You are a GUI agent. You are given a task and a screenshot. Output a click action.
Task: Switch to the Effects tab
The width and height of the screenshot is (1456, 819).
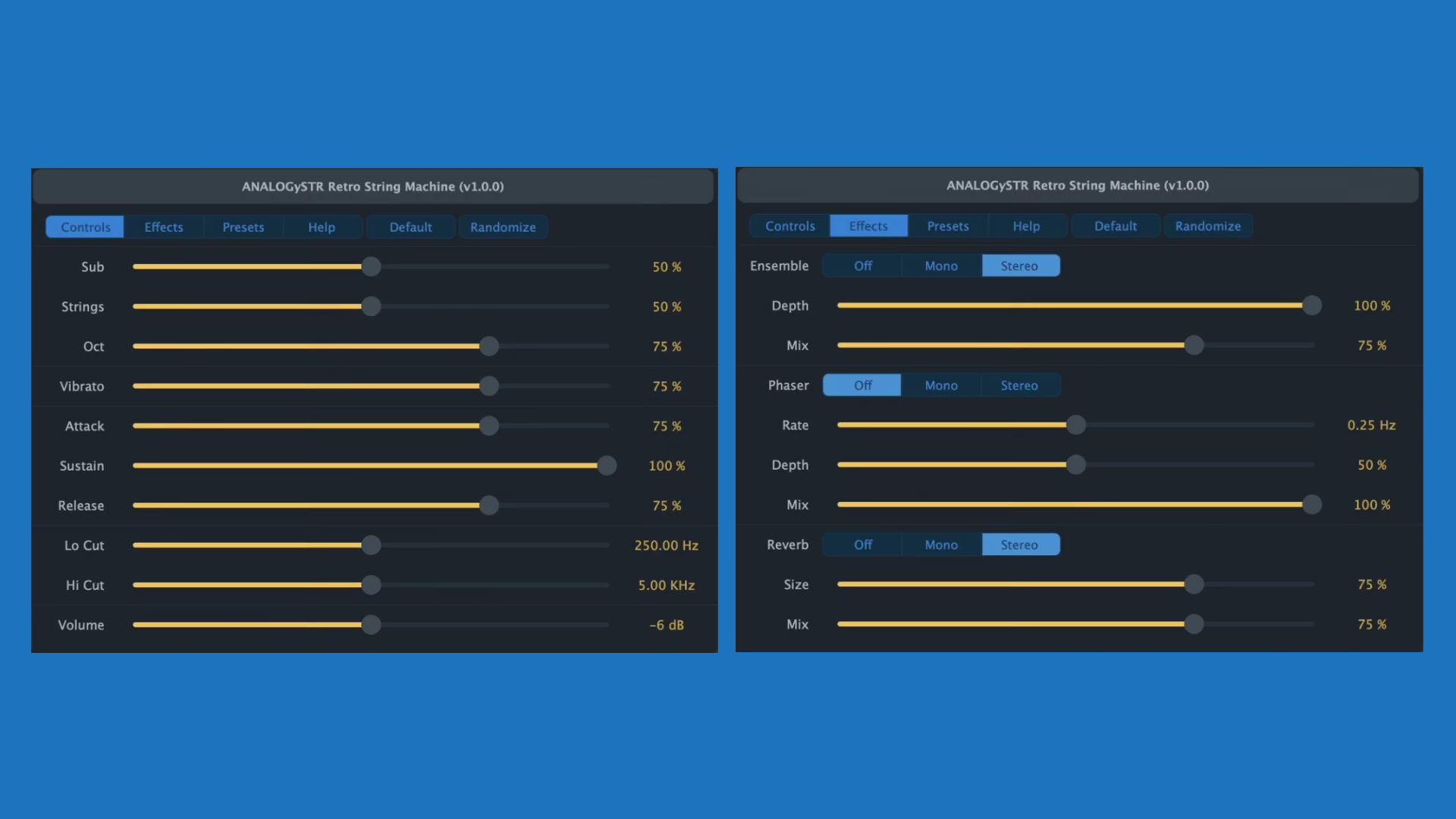pyautogui.click(x=163, y=227)
